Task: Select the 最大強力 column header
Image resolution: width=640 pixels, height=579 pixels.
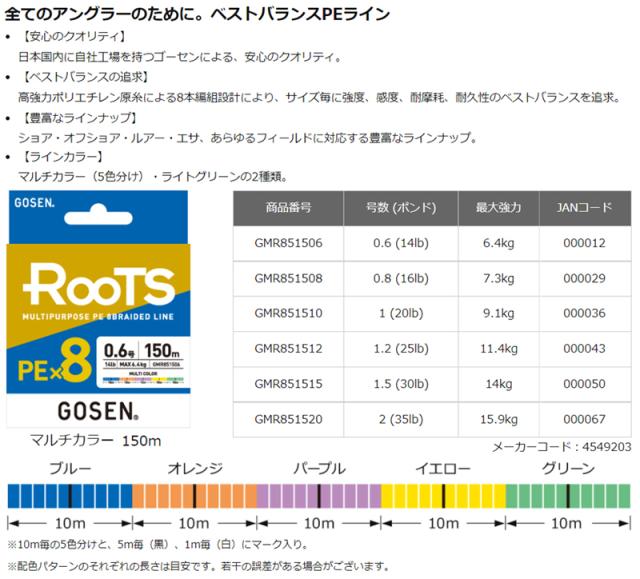Action: pos(498,208)
